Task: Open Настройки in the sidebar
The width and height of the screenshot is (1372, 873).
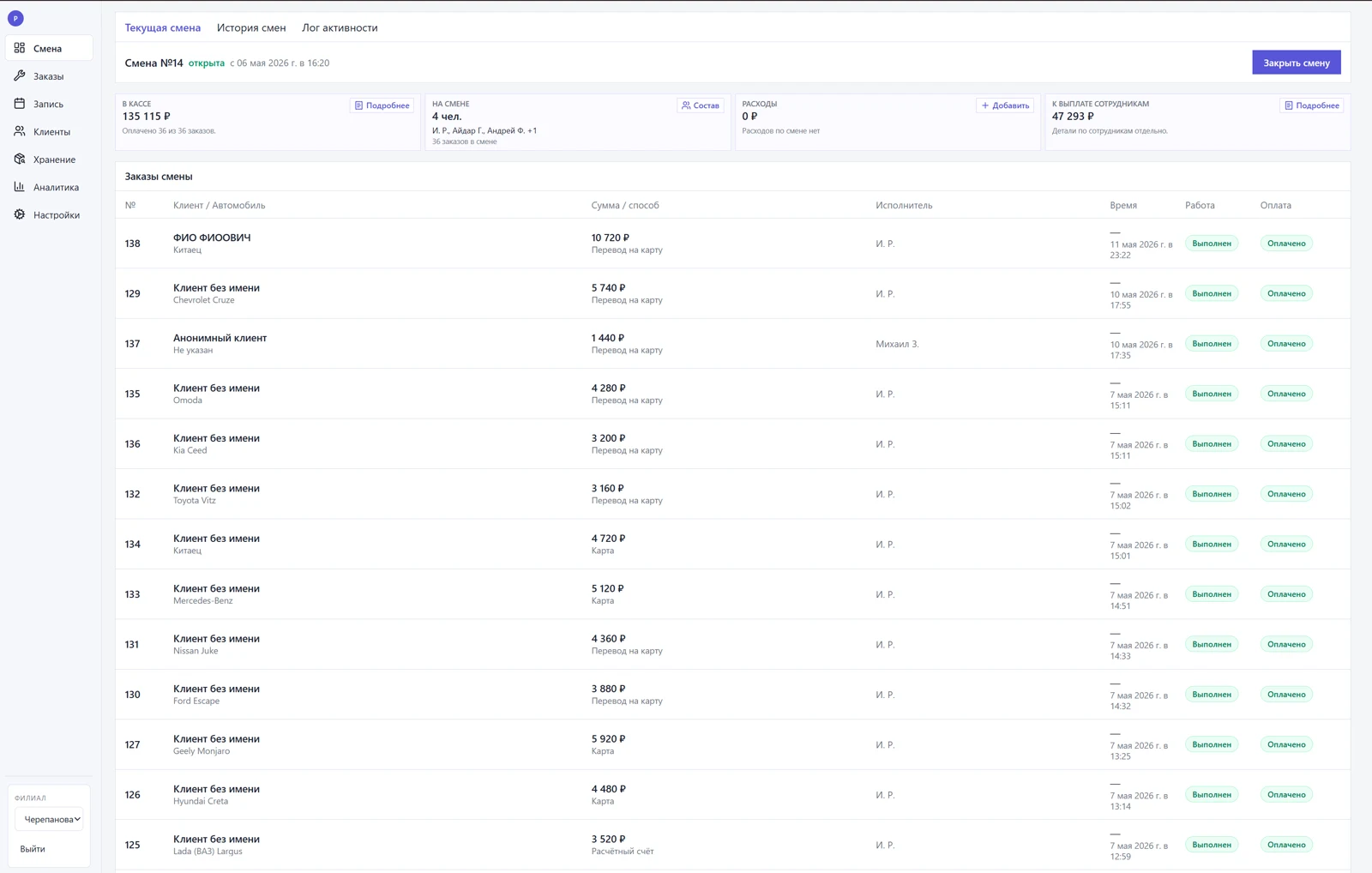Action: (x=49, y=214)
